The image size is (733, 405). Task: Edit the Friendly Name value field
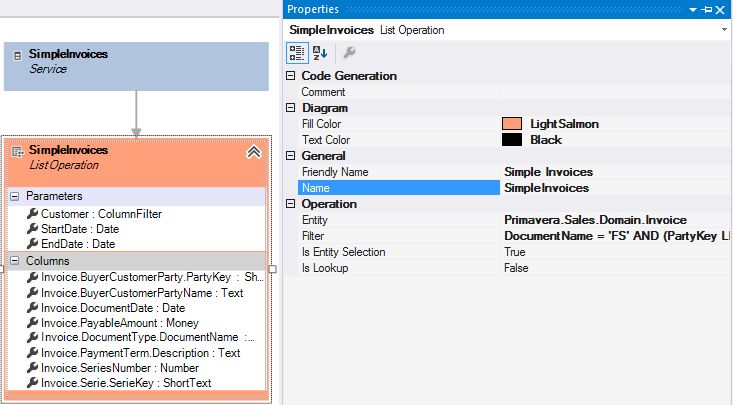click(615, 172)
